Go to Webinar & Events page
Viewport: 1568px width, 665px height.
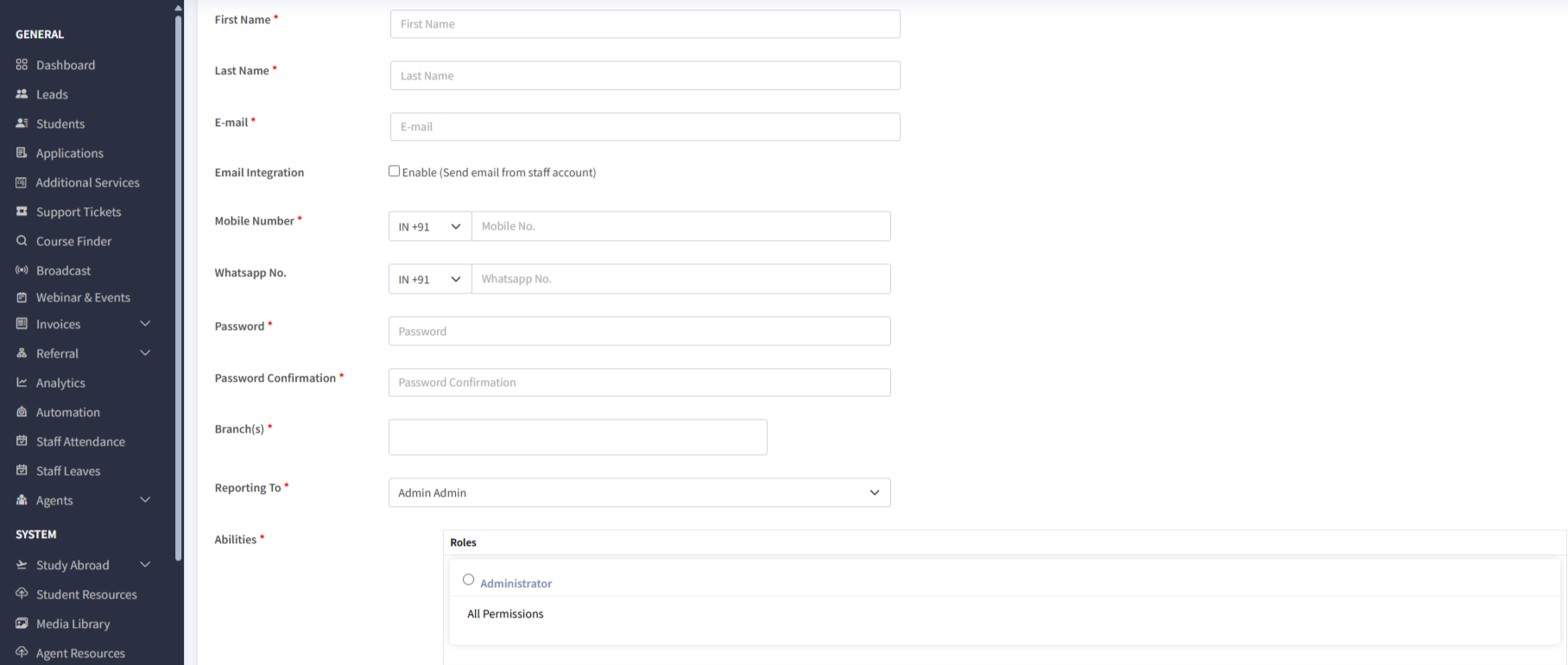83,297
